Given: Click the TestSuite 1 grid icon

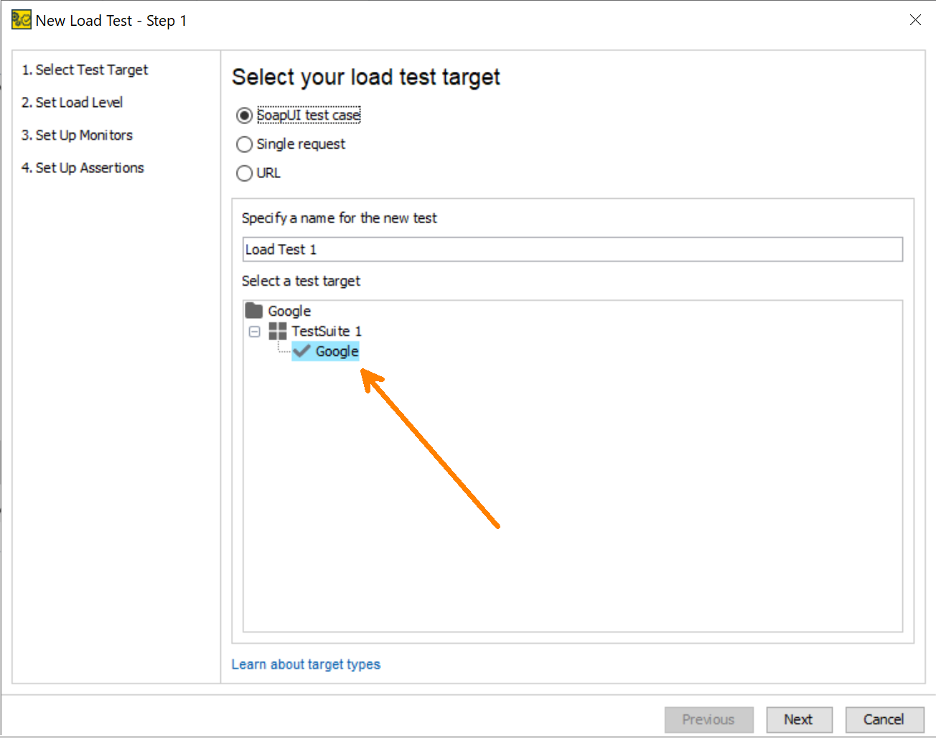Looking at the screenshot, I should (278, 331).
